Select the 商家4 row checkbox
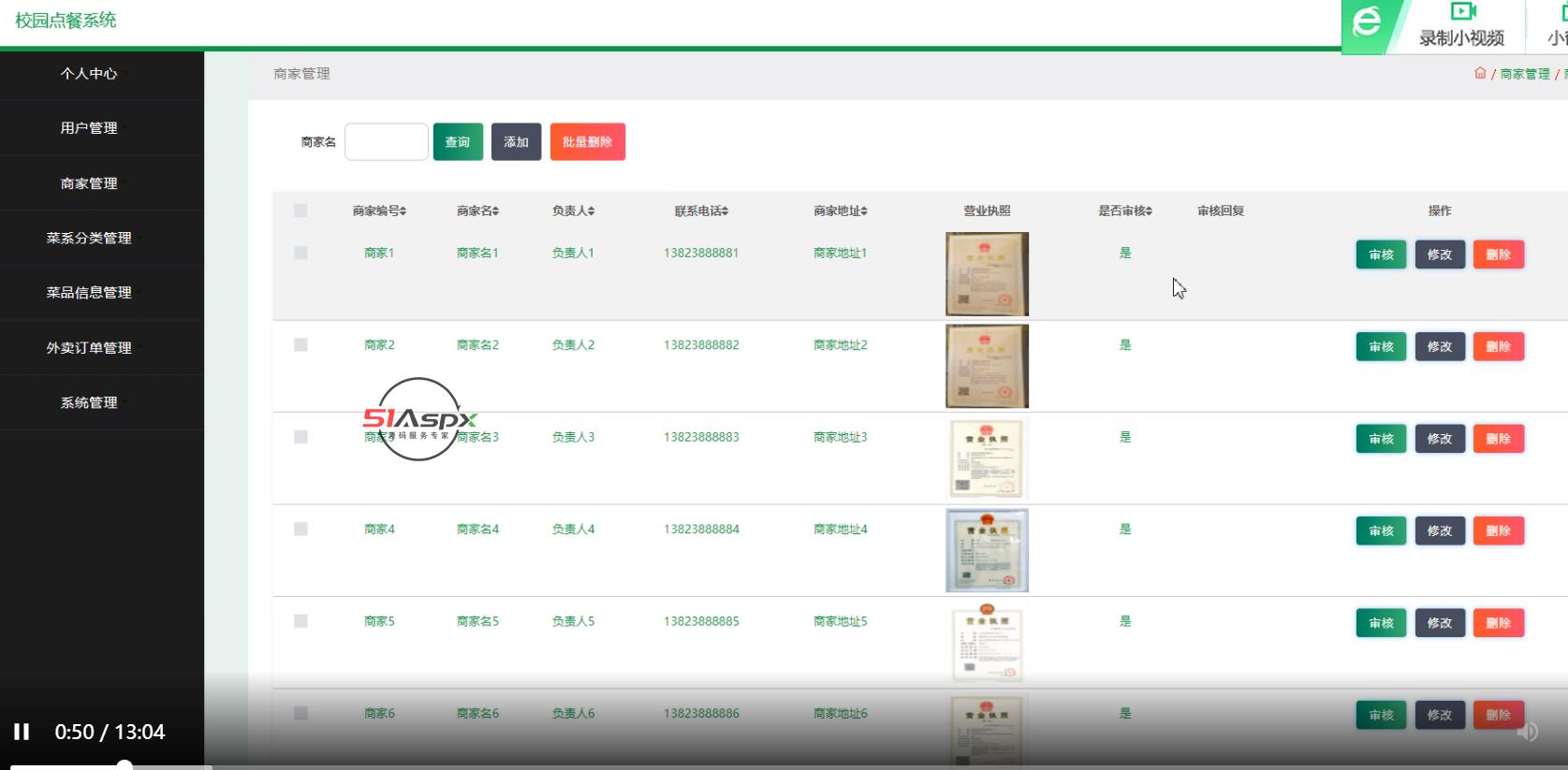The height and width of the screenshot is (770, 1568). pos(300,529)
